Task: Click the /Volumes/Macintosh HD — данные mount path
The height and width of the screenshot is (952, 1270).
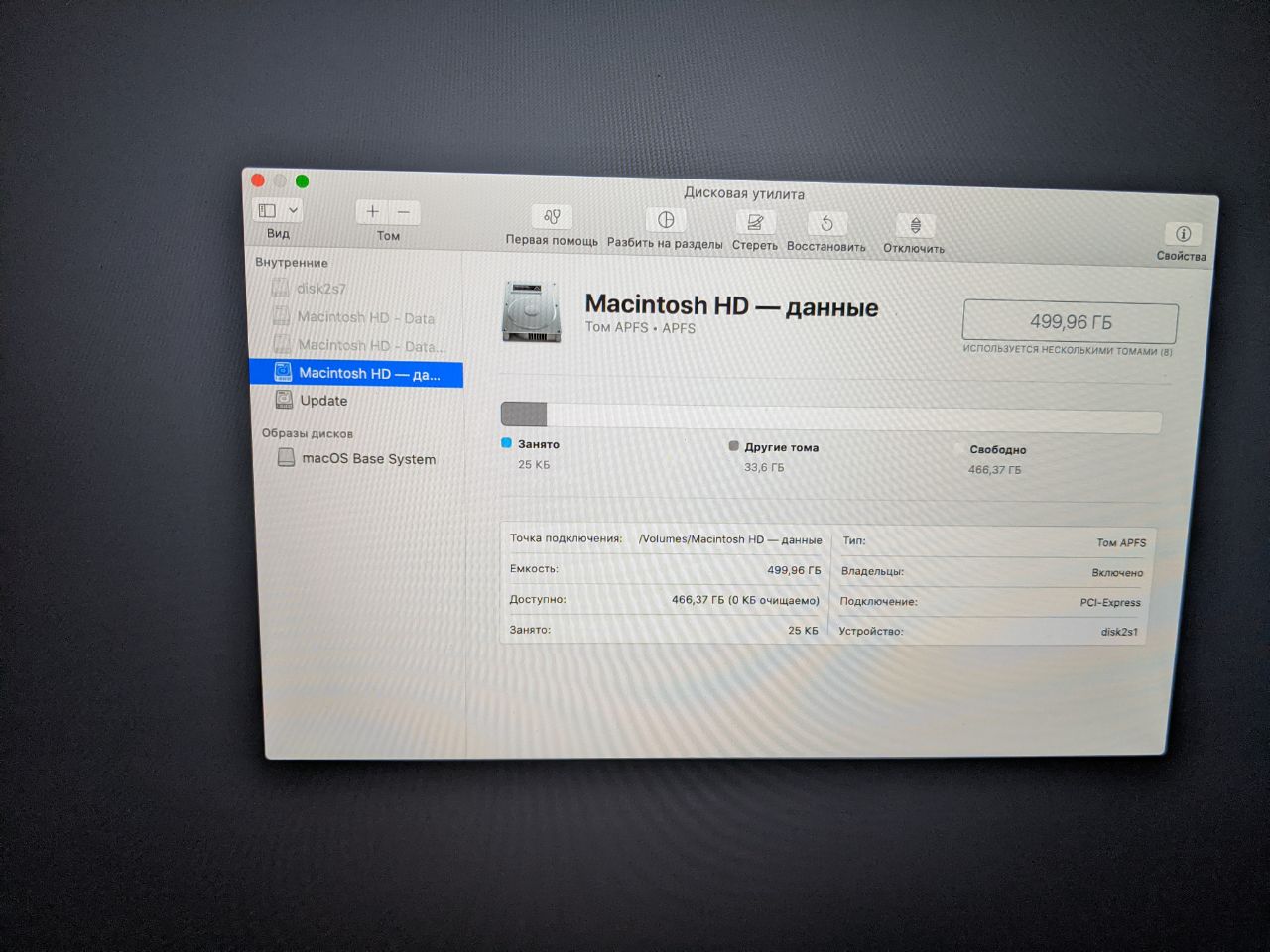Action: coord(730,539)
